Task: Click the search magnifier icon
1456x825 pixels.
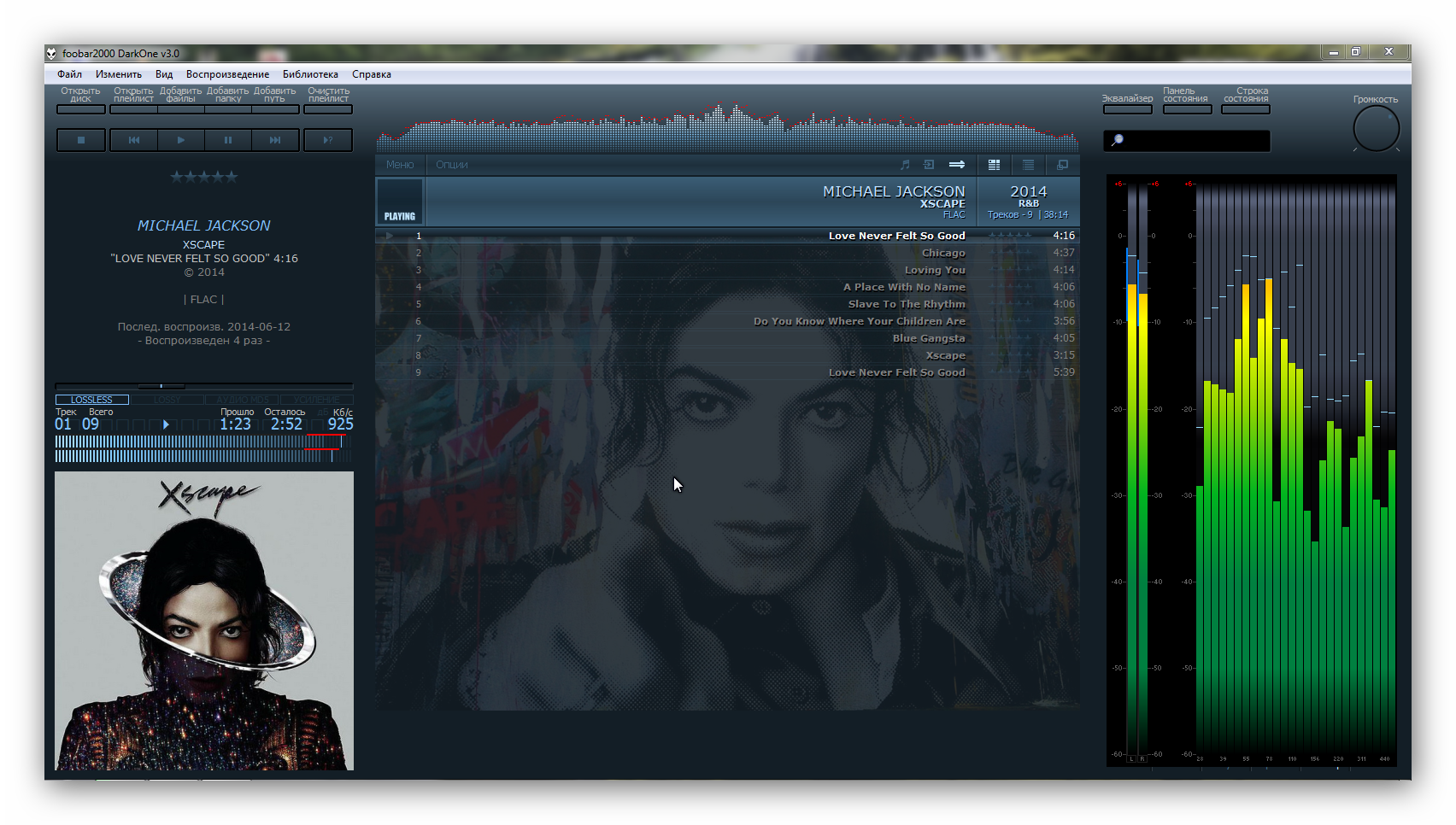Action: 1118,140
